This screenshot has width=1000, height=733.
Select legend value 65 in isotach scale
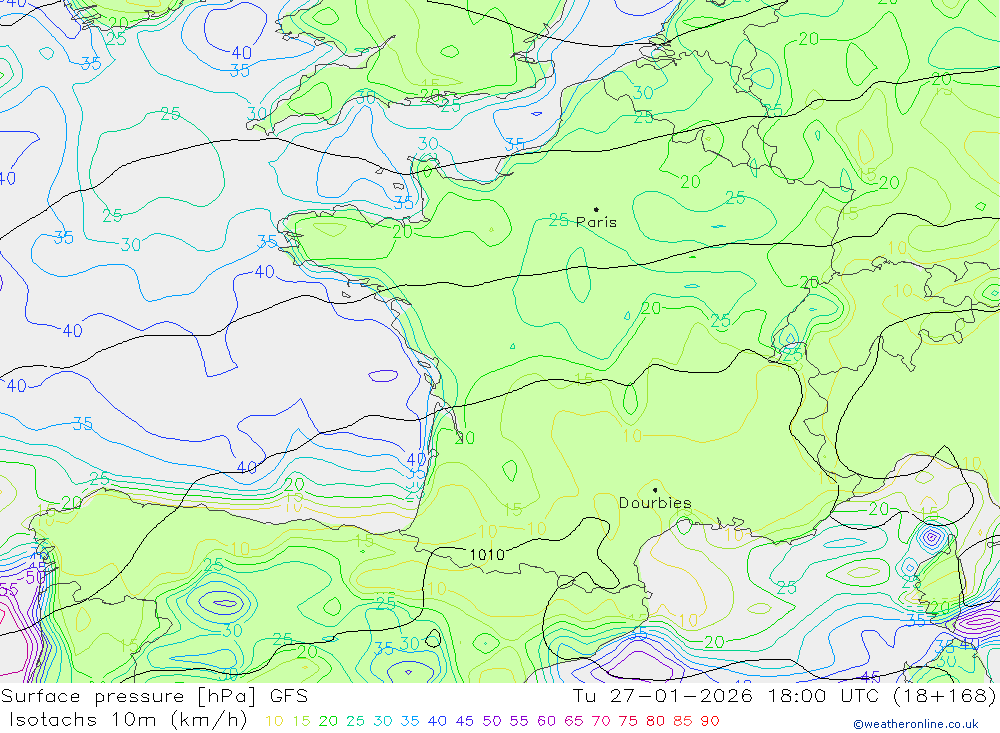[x=573, y=721]
